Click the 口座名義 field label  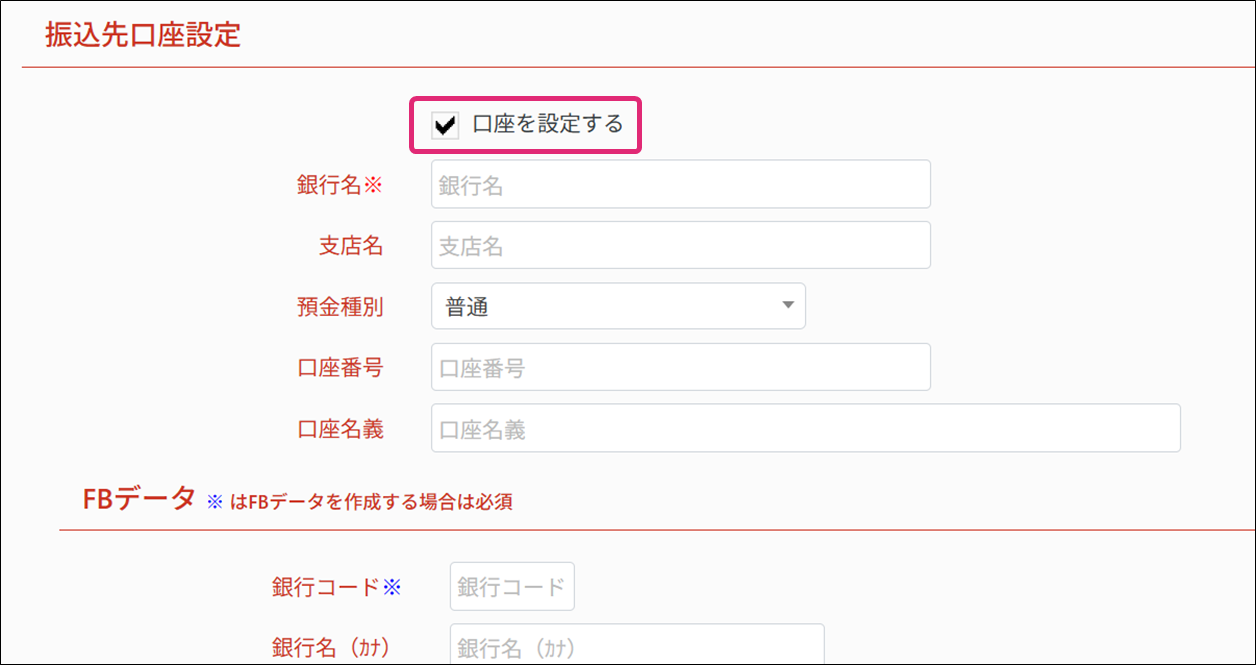click(x=339, y=429)
